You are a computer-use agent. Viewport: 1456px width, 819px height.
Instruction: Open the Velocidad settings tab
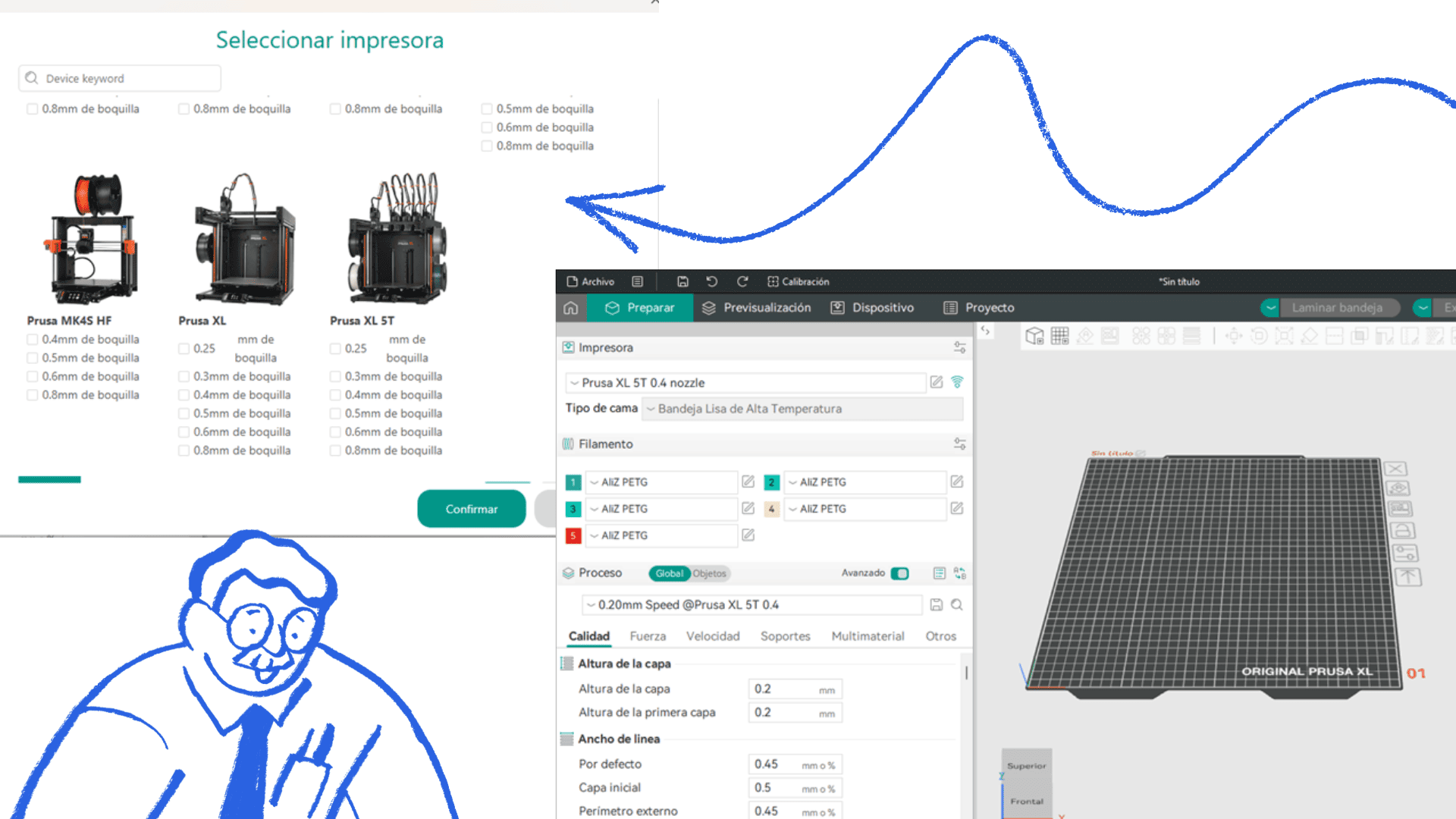pyautogui.click(x=712, y=636)
